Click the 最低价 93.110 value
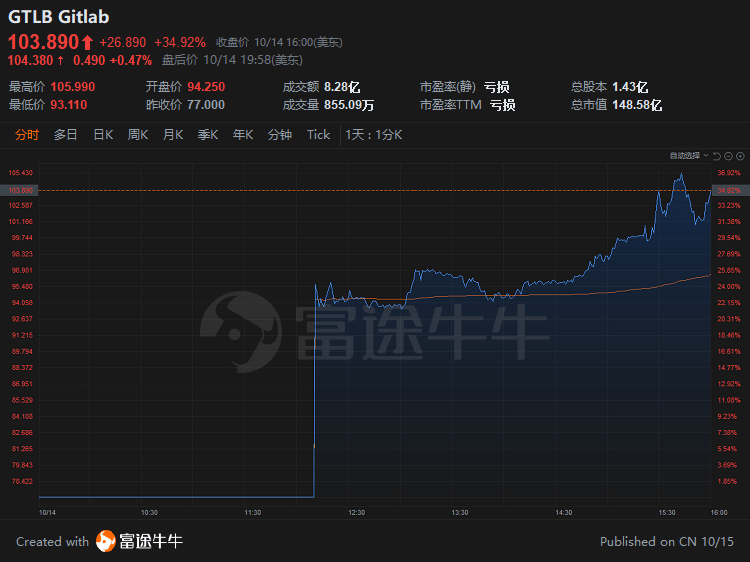Viewport: 750px width, 562px height. click(69, 105)
